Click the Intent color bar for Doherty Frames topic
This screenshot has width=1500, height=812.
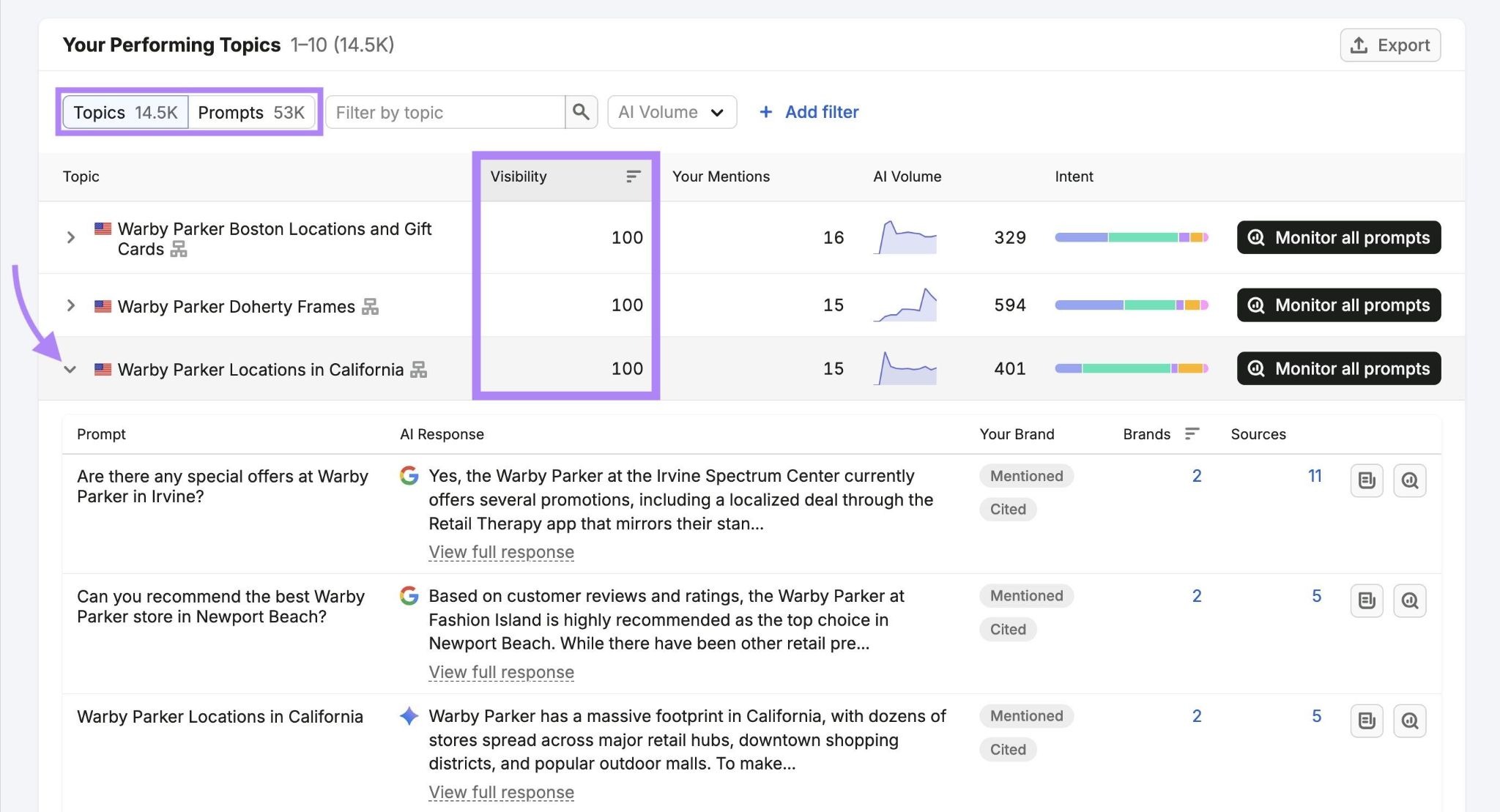tap(1132, 305)
